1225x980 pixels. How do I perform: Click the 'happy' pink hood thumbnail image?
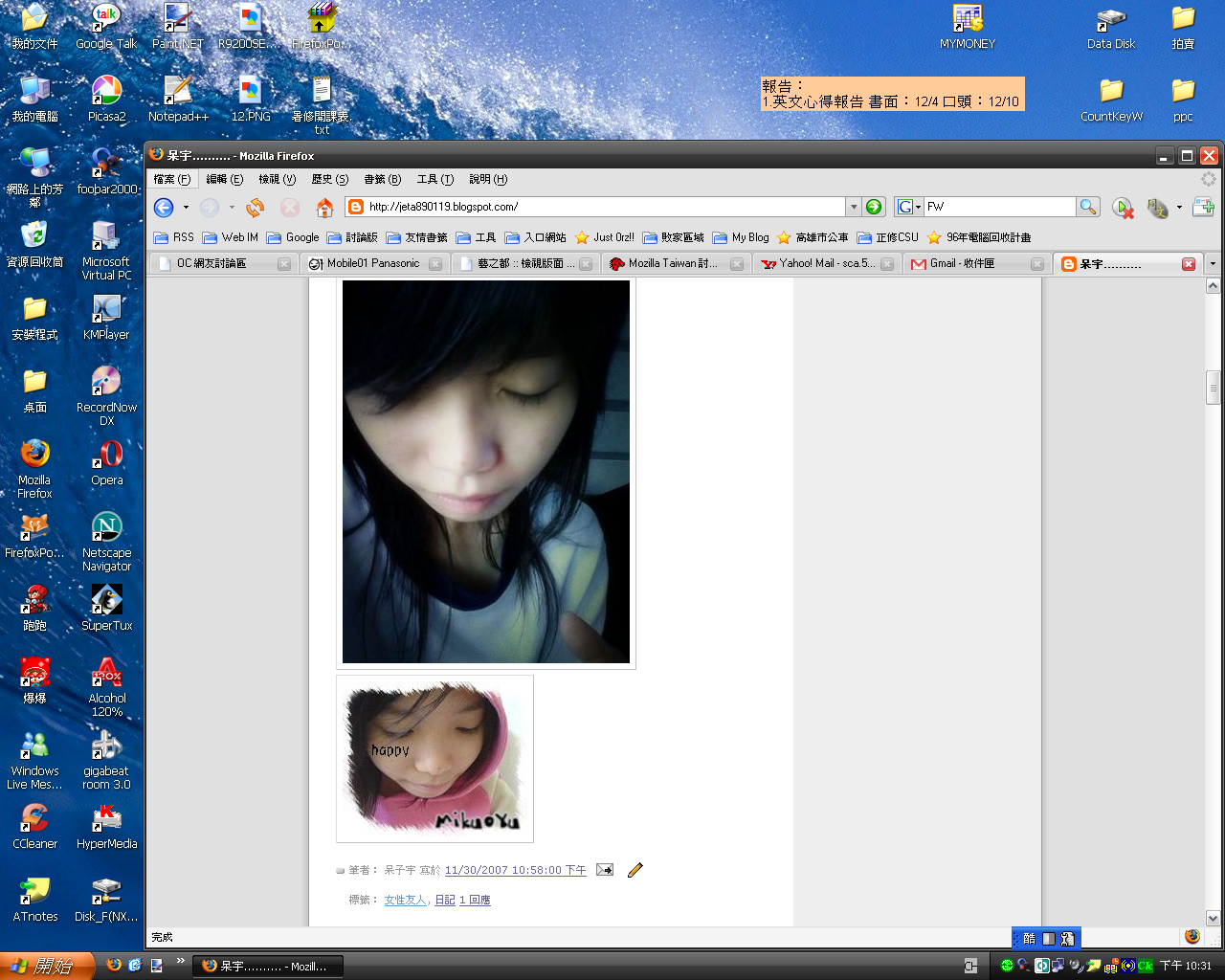(434, 758)
